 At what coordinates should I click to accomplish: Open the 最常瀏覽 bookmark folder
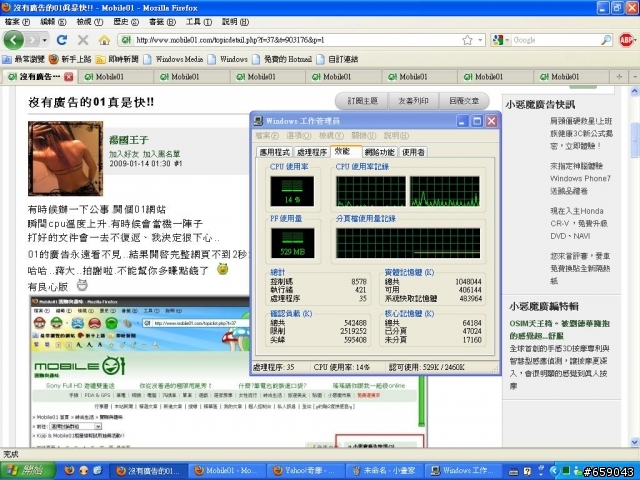pos(23,59)
